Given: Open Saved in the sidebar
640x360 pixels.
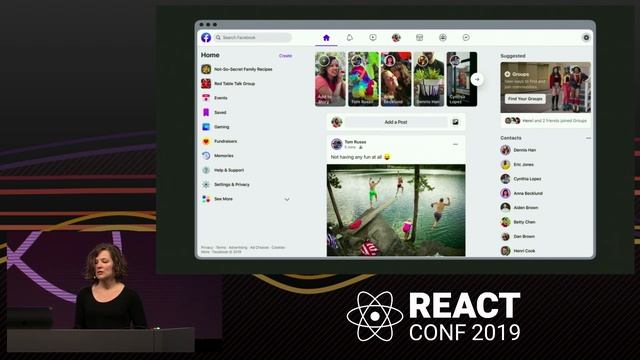Looking at the screenshot, I should click(x=220, y=112).
